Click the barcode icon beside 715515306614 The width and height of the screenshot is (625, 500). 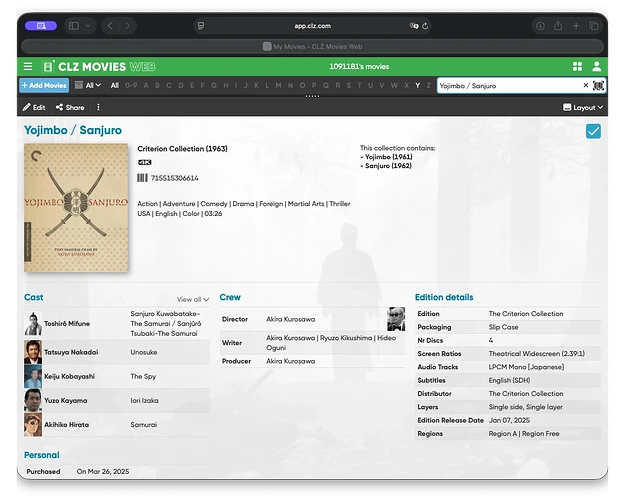pos(142,178)
